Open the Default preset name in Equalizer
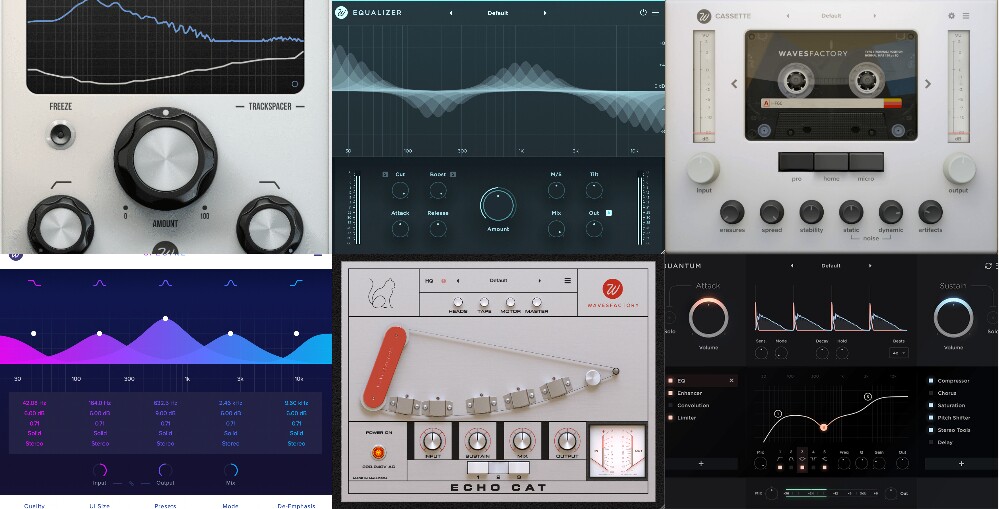 (498, 13)
